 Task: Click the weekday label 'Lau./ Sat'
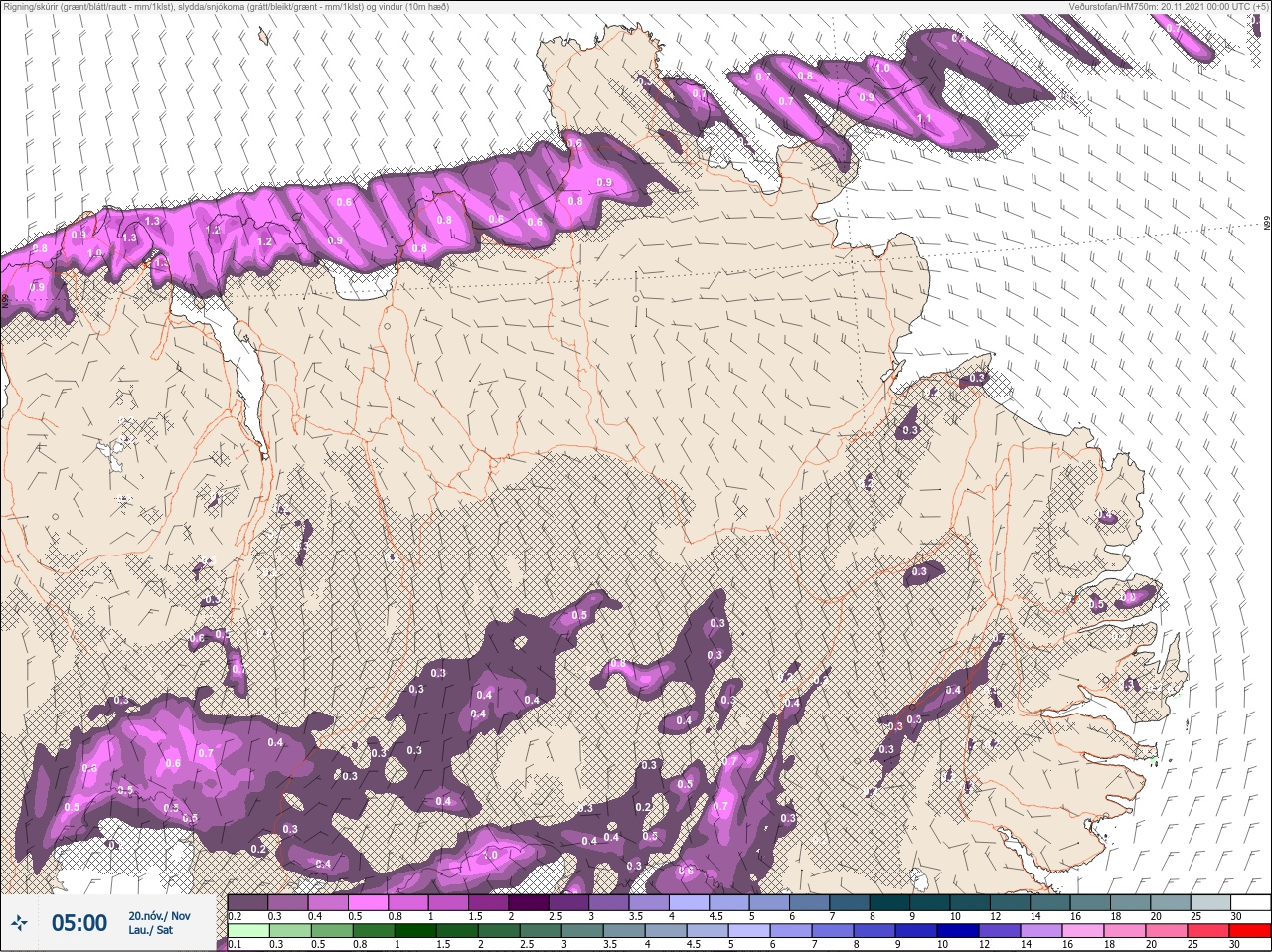(x=151, y=930)
